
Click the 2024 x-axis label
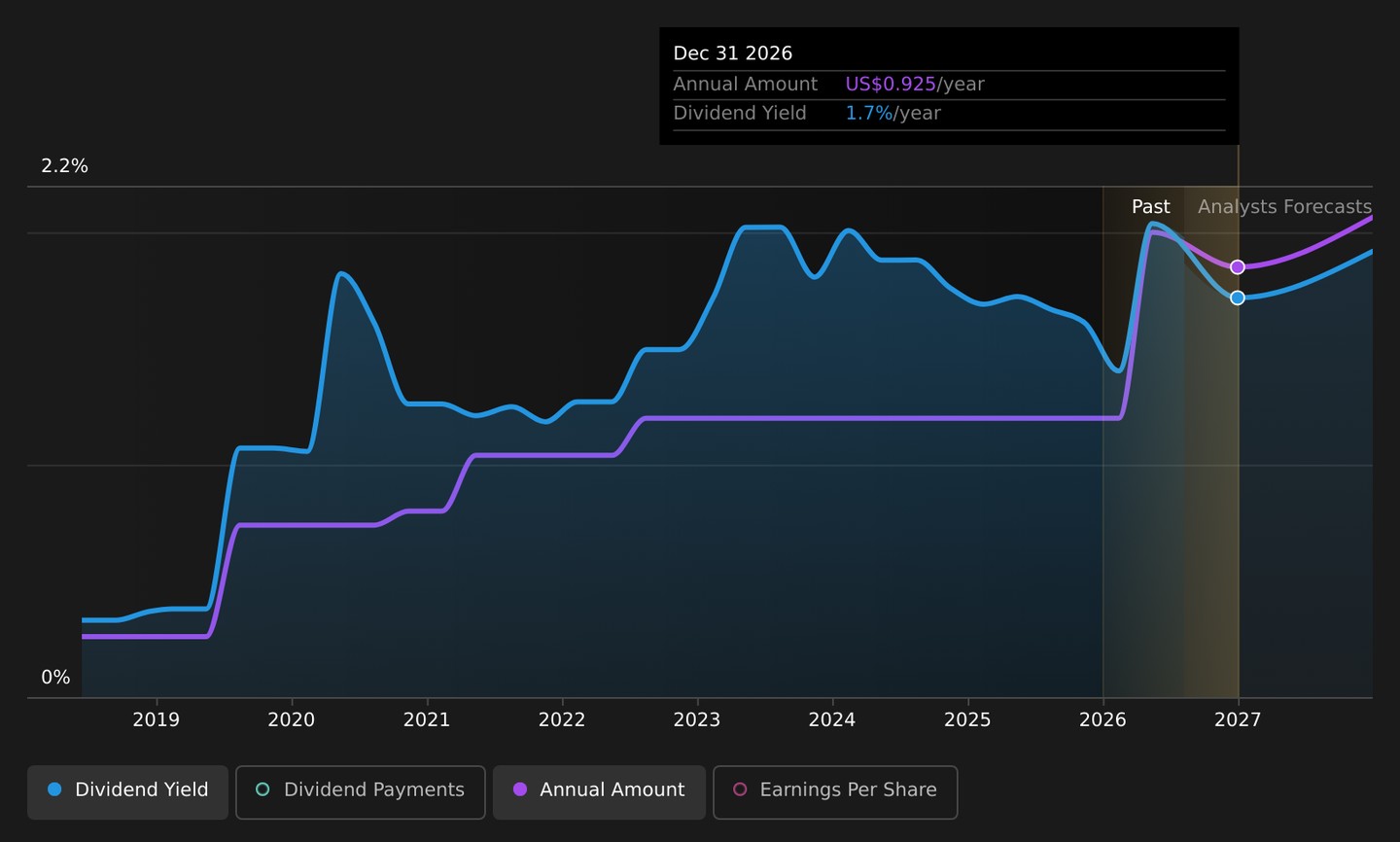(832, 719)
